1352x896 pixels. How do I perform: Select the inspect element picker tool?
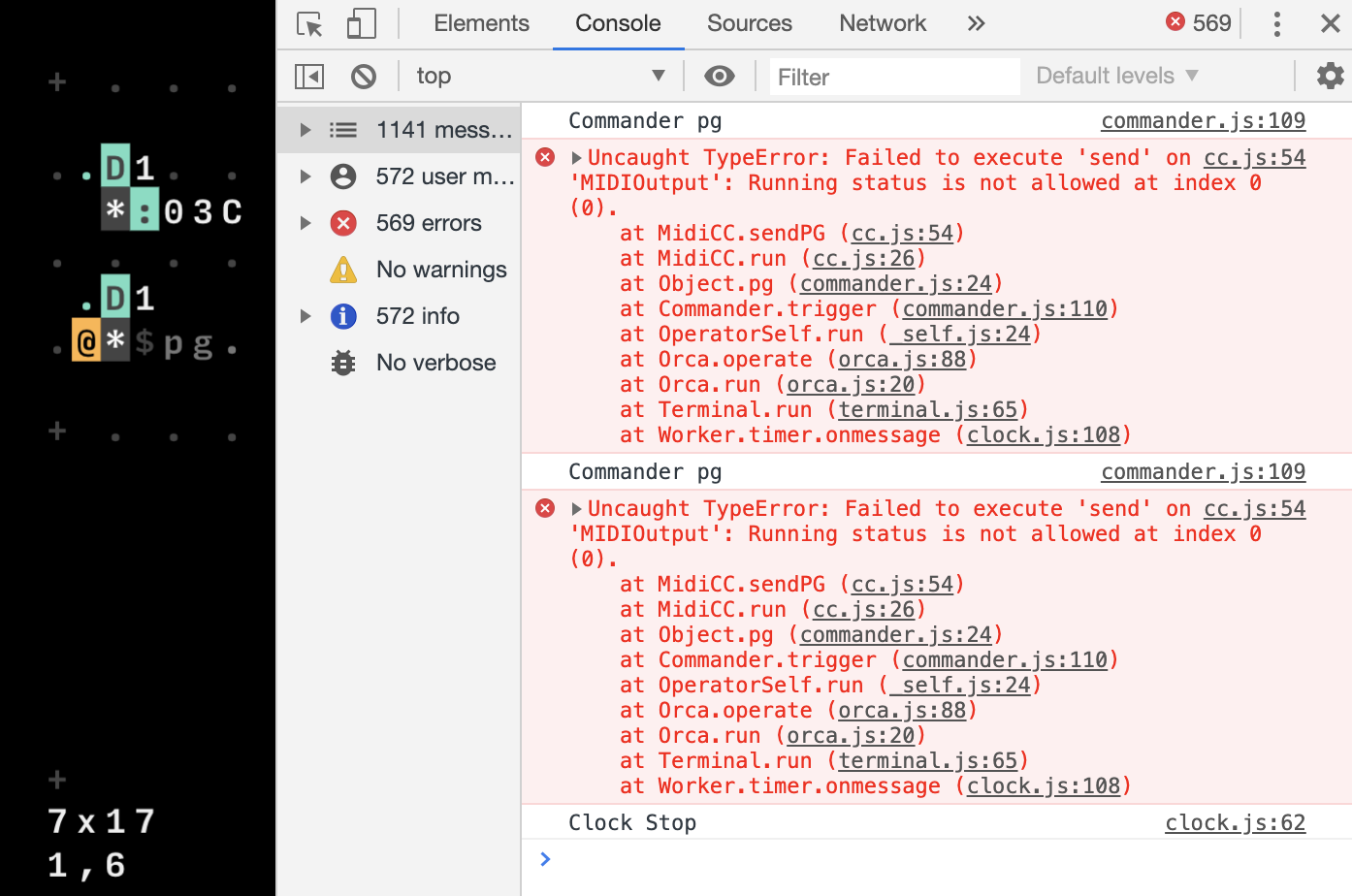pos(308,22)
